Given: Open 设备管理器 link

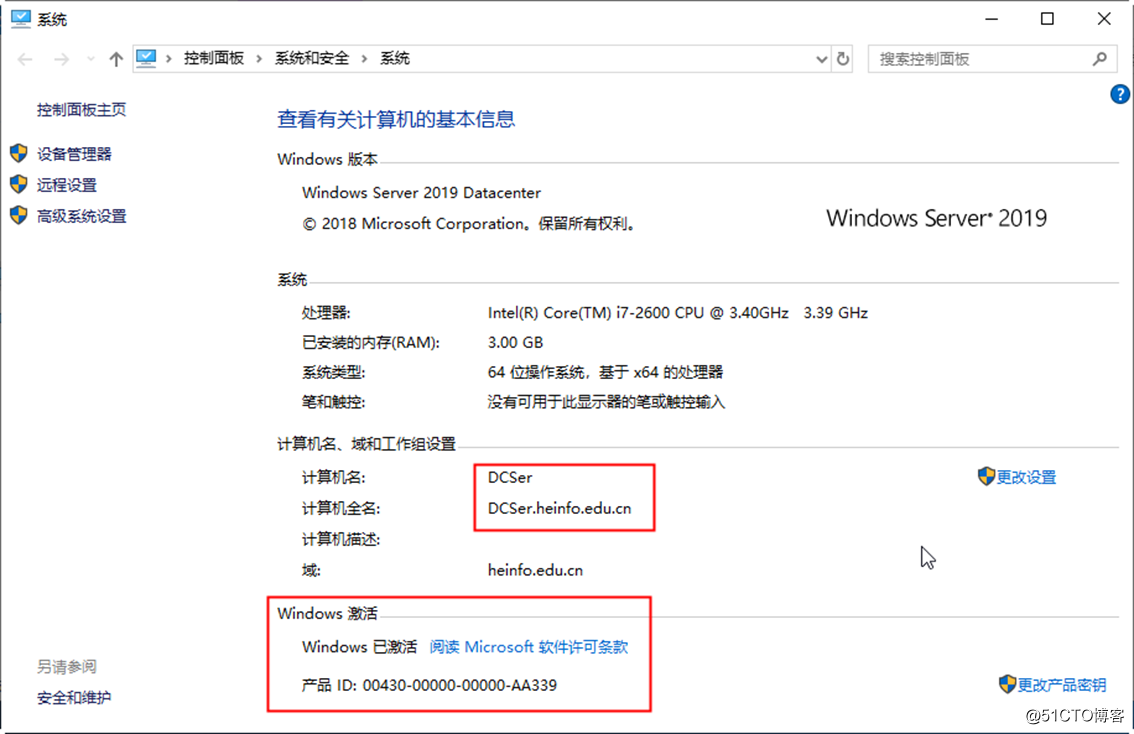Looking at the screenshot, I should pyautogui.click(x=74, y=154).
